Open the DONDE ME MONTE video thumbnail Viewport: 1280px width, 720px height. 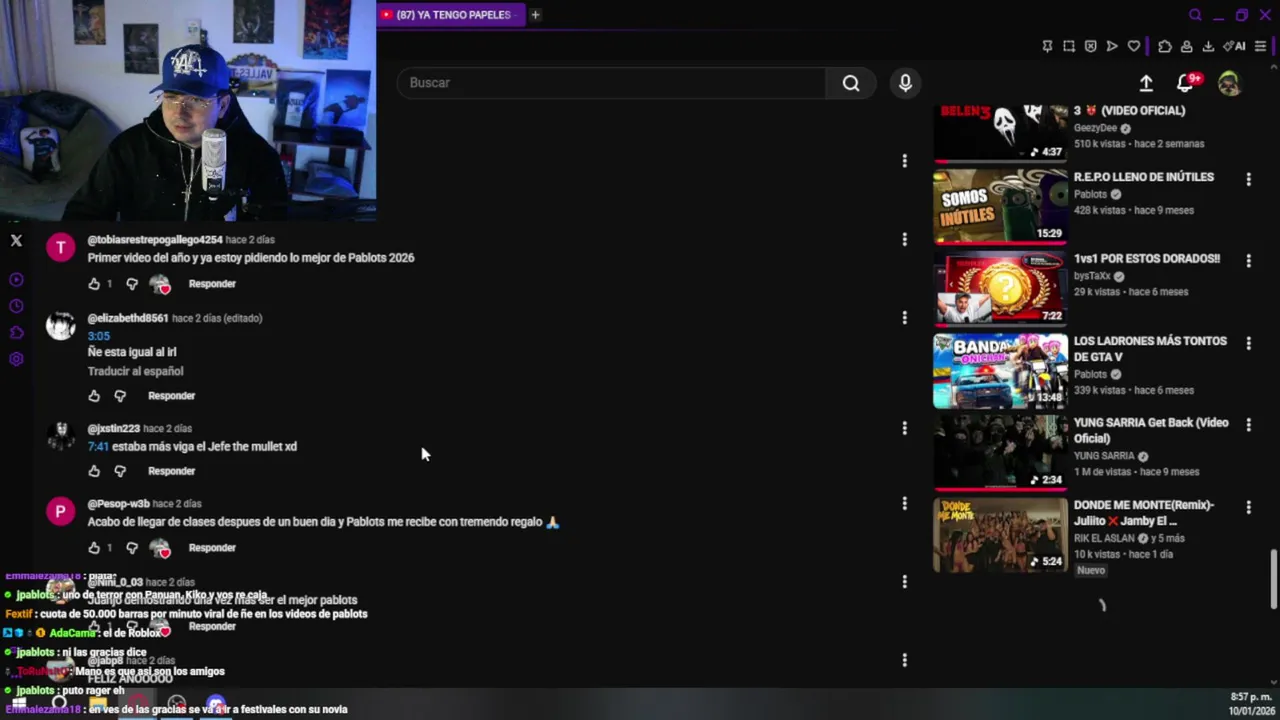pos(1000,534)
